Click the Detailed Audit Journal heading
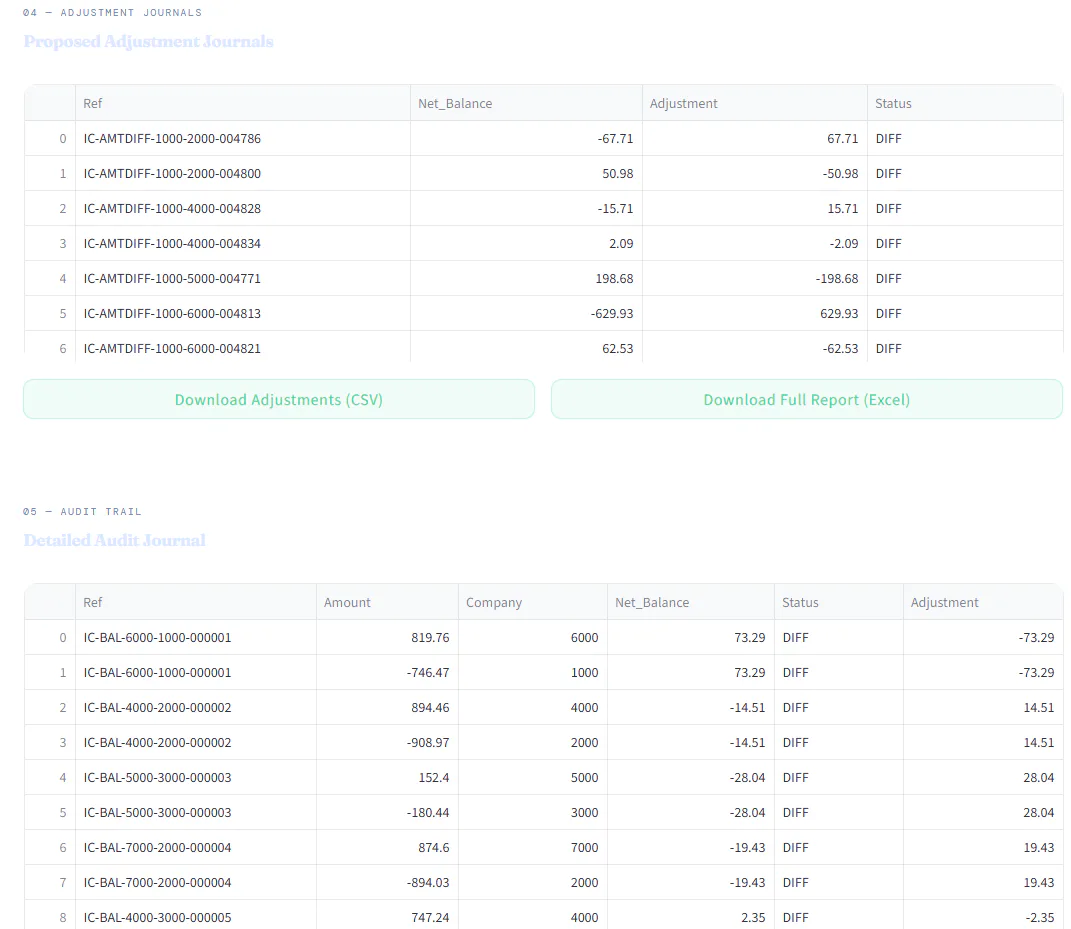This screenshot has width=1071, height=929. click(x=115, y=540)
